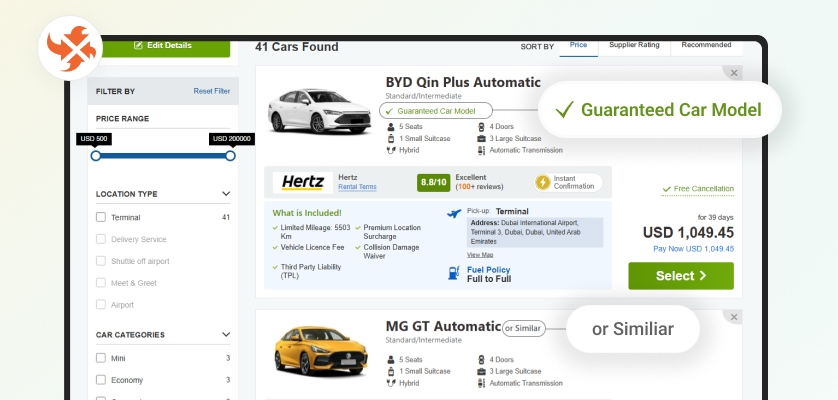Viewport: 838px width, 400px height.
Task: Click the 'Collision Damage Waiver' item
Action: click(x=387, y=251)
